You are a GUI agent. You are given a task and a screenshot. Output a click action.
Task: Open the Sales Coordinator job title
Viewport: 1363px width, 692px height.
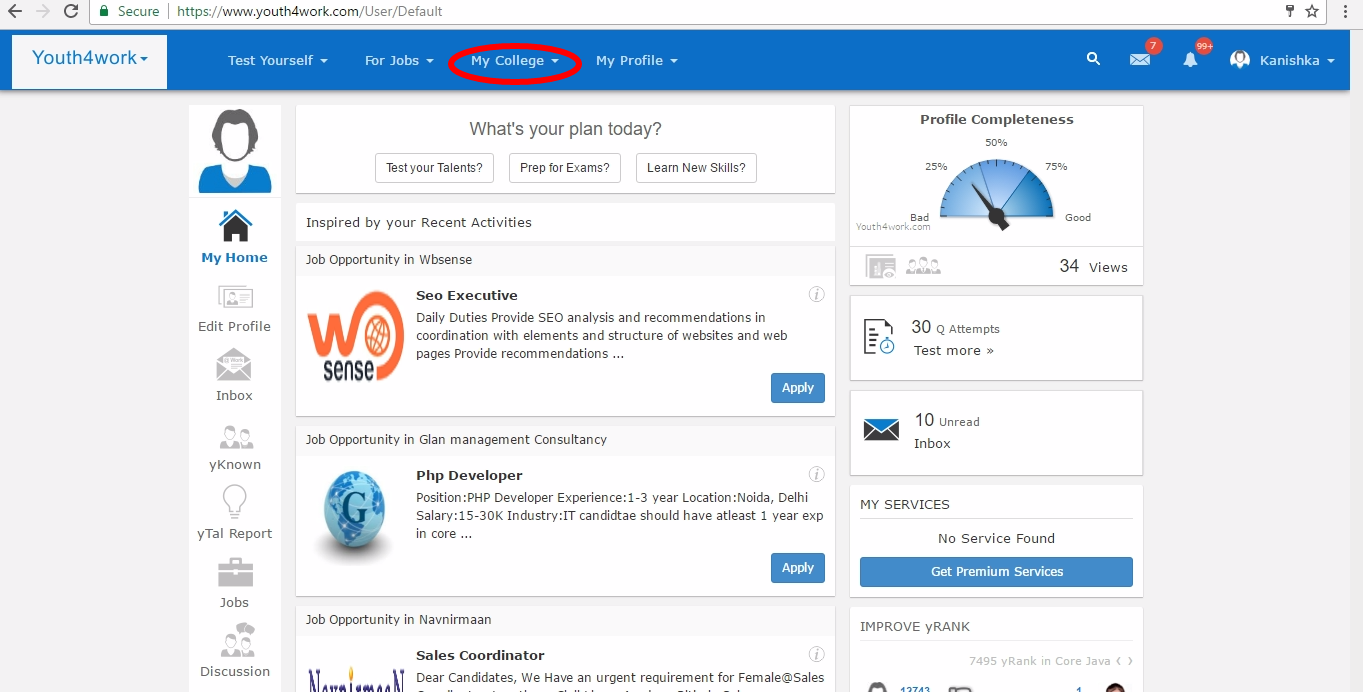pyautogui.click(x=480, y=655)
